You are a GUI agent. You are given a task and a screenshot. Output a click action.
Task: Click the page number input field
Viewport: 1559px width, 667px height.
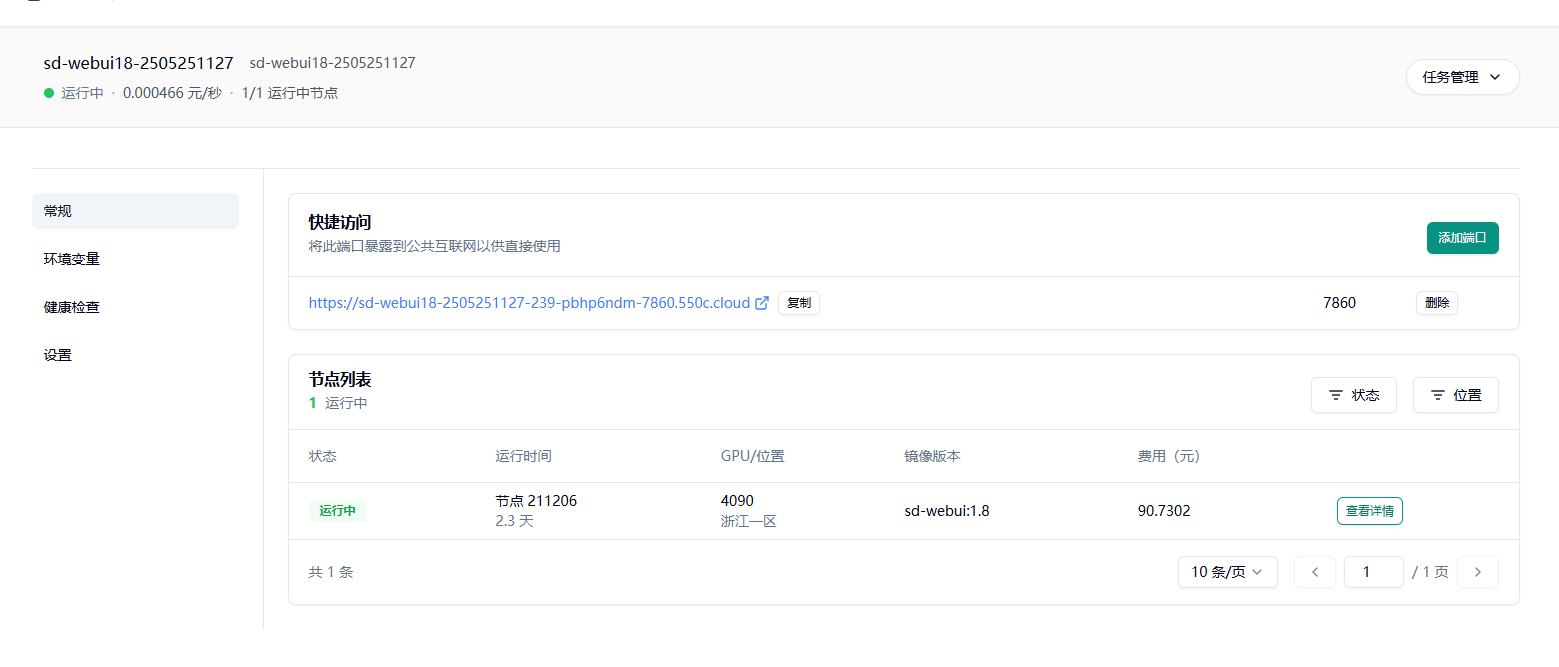coord(1373,572)
